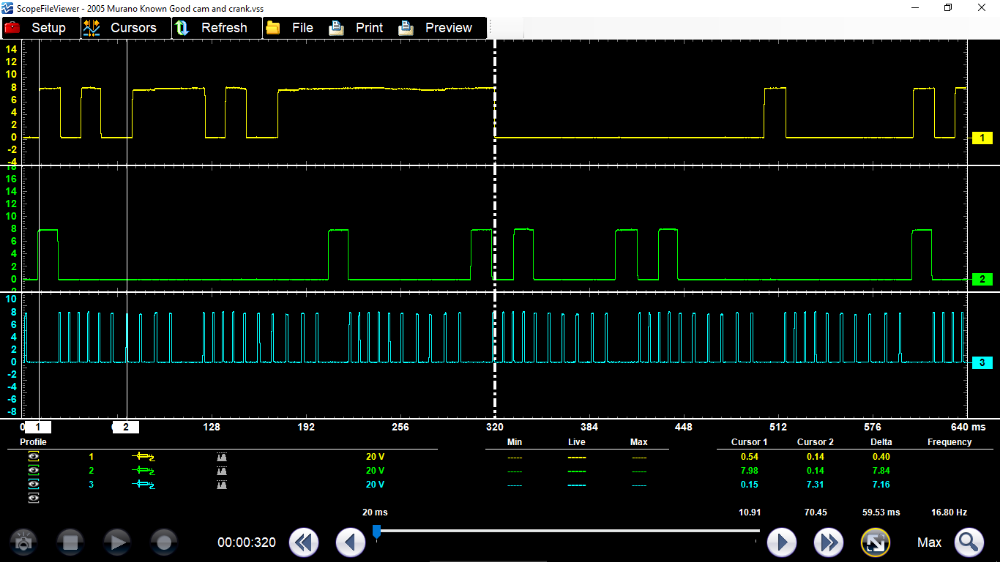1000x562 pixels.
Task: Open the File menu
Action: coord(291,28)
